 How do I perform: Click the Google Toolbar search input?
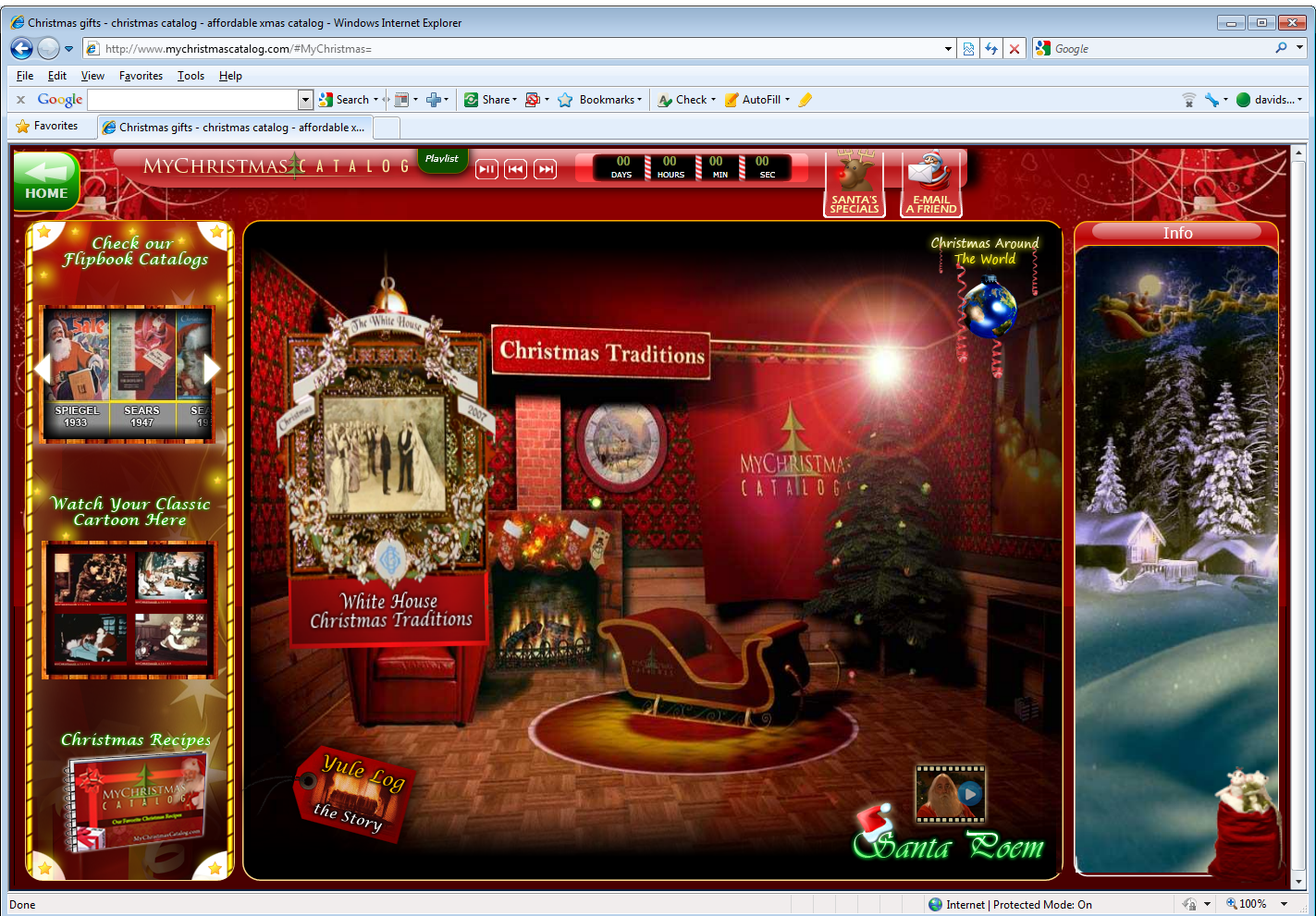pos(193,100)
